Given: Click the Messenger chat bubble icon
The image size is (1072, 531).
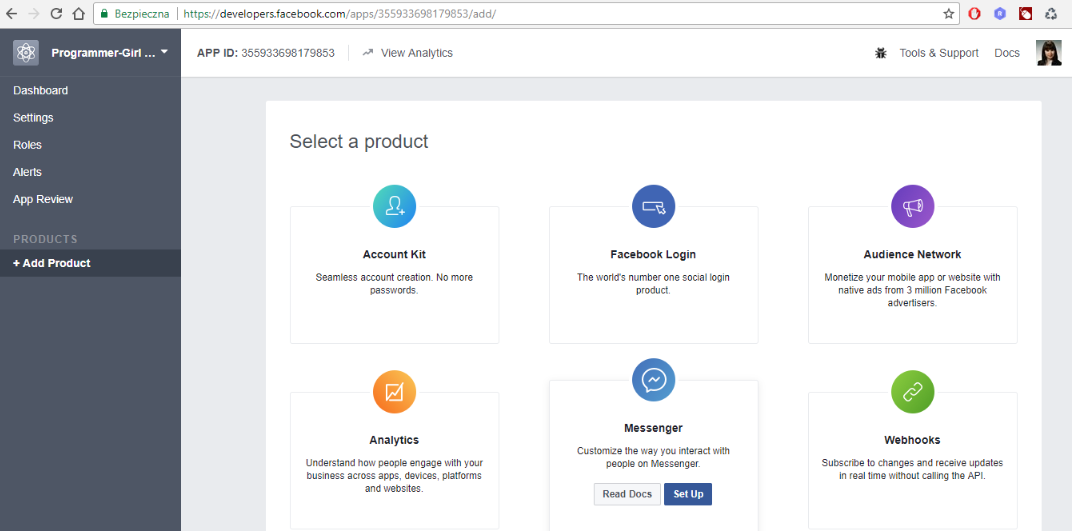Looking at the screenshot, I should [653, 380].
